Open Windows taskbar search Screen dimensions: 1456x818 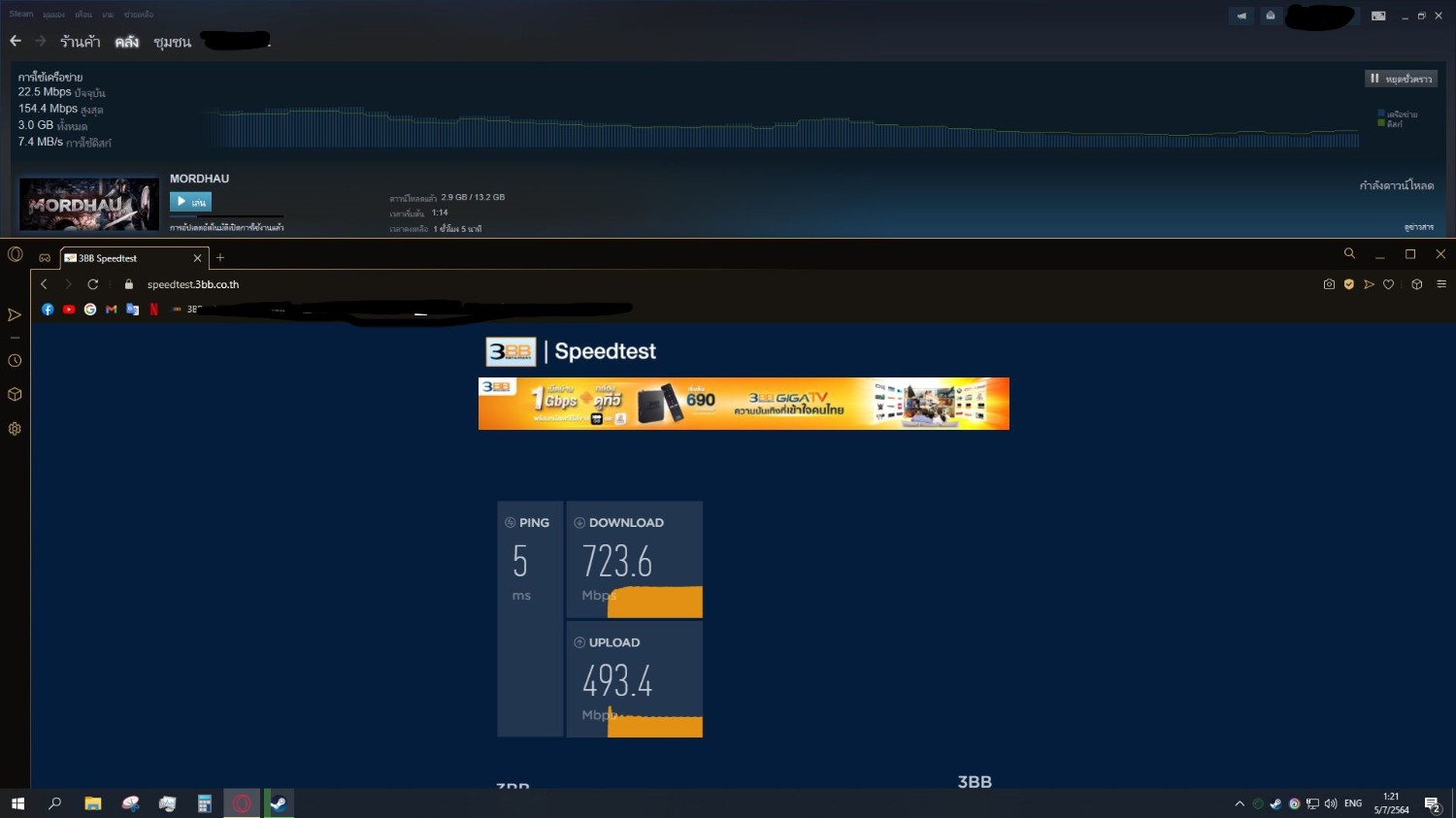click(x=54, y=803)
